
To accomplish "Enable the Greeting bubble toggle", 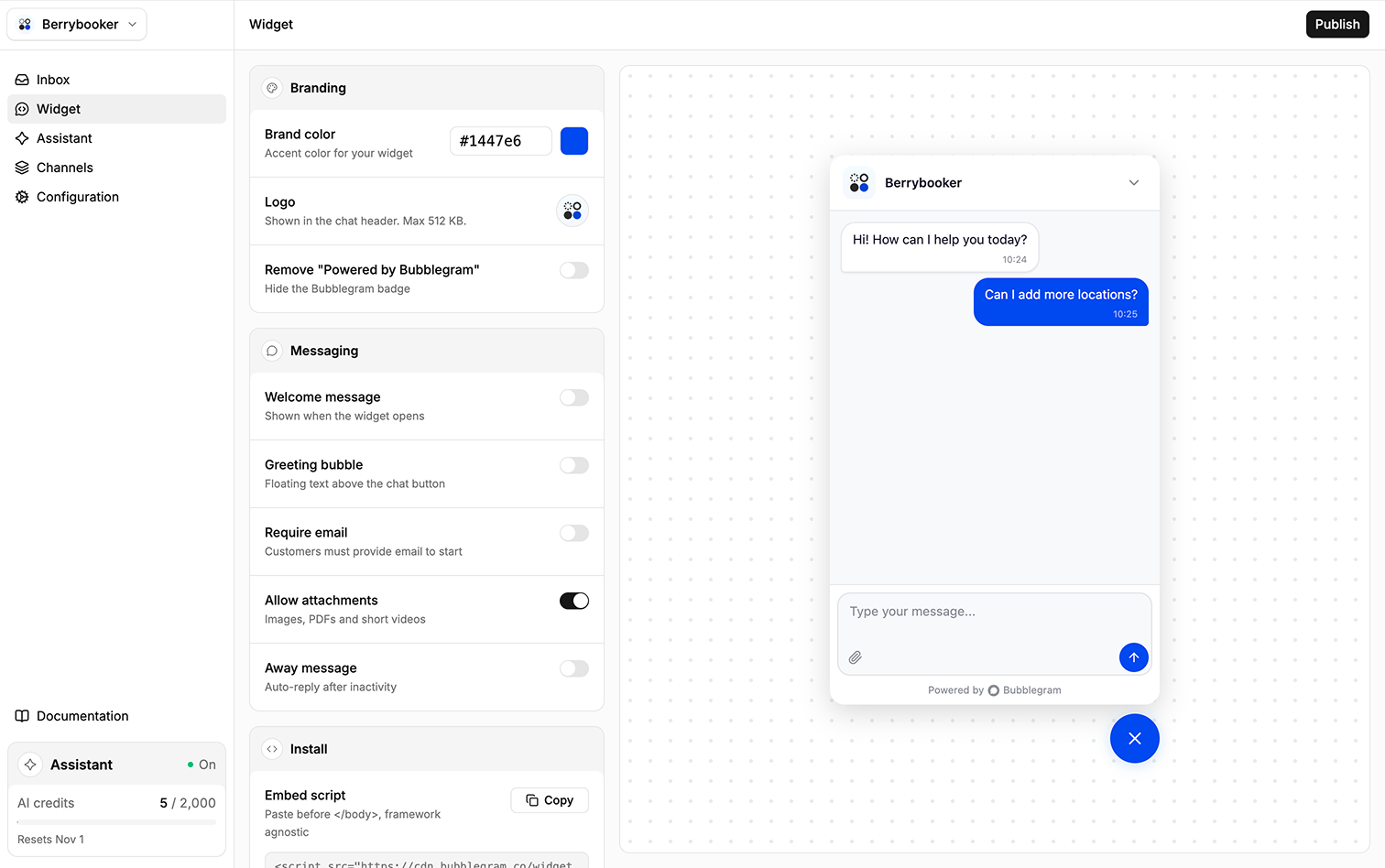I will (574, 465).
